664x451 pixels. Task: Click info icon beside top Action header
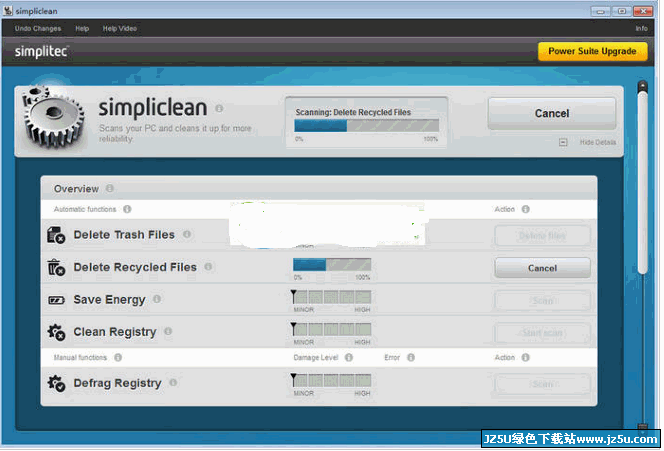(x=526, y=209)
